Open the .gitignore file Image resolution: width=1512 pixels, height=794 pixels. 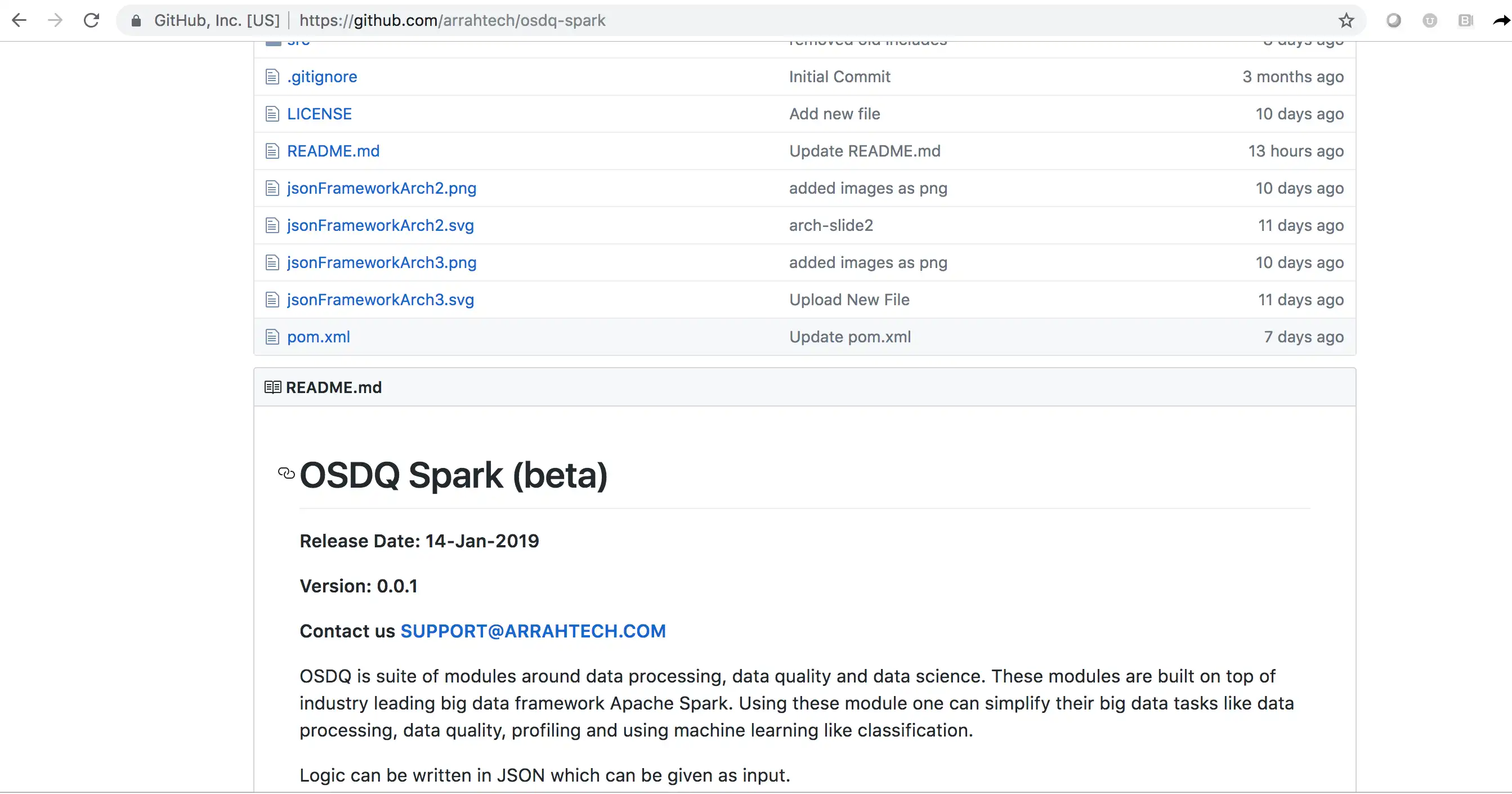pyautogui.click(x=321, y=77)
